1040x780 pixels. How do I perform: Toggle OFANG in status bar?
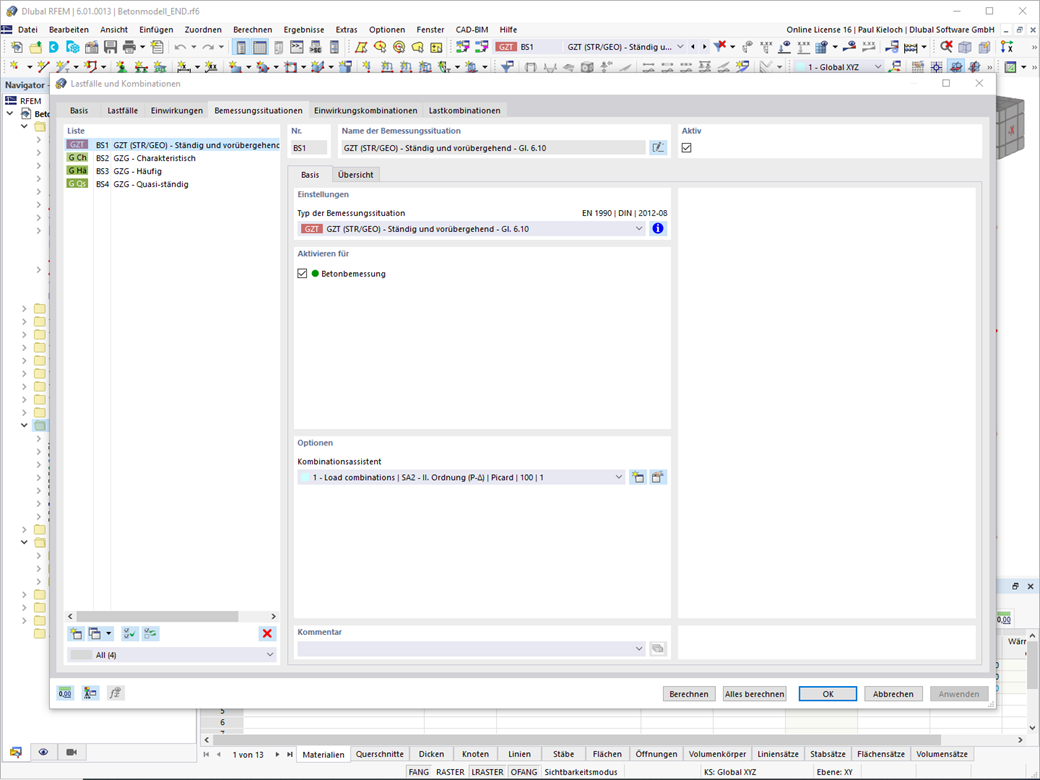524,772
